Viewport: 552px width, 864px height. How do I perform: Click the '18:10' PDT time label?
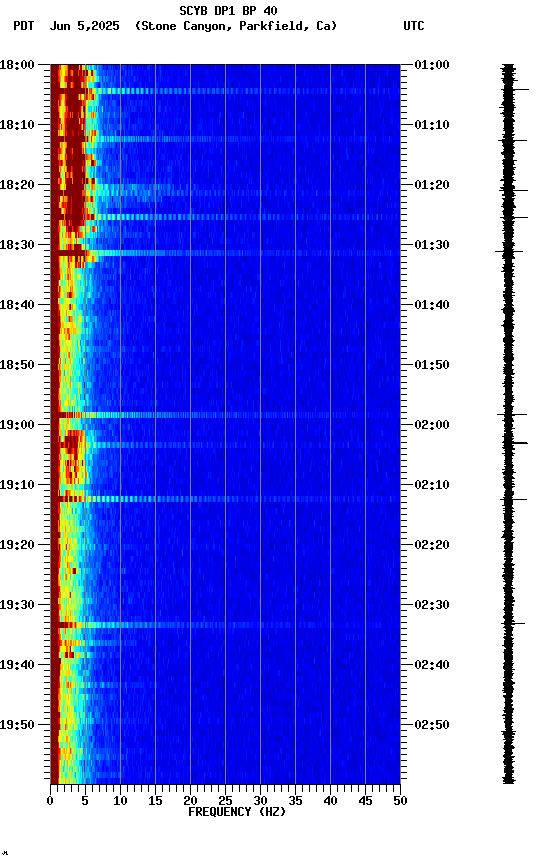[x=17, y=125]
